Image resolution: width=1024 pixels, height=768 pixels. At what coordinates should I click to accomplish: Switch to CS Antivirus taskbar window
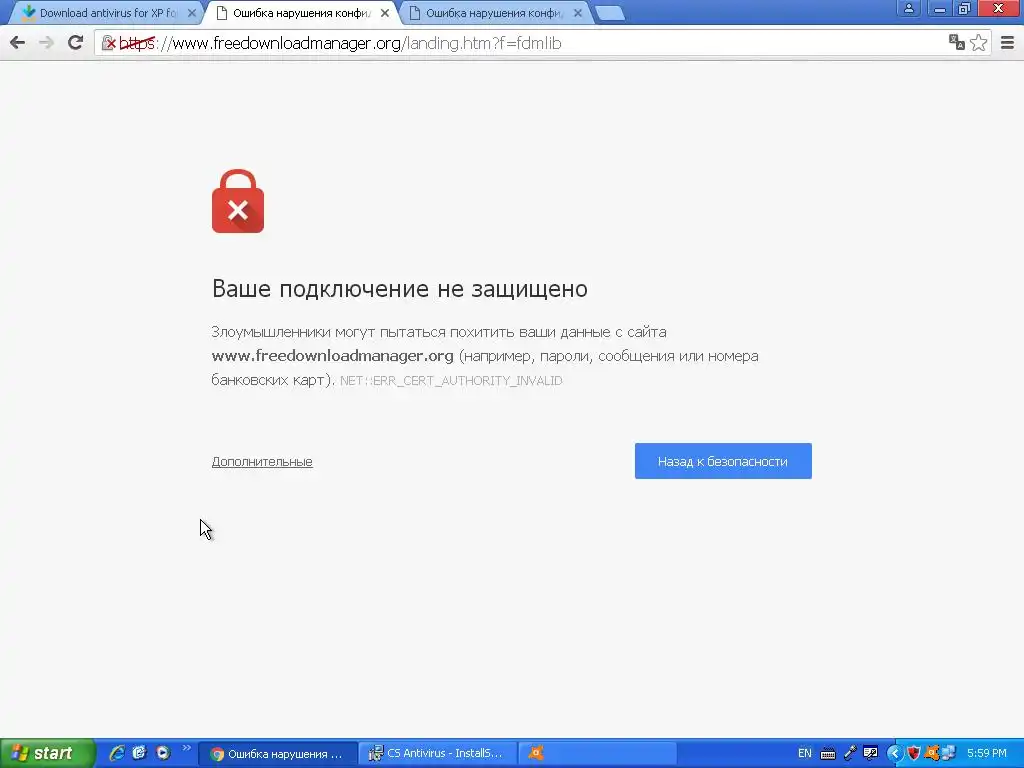(x=438, y=753)
